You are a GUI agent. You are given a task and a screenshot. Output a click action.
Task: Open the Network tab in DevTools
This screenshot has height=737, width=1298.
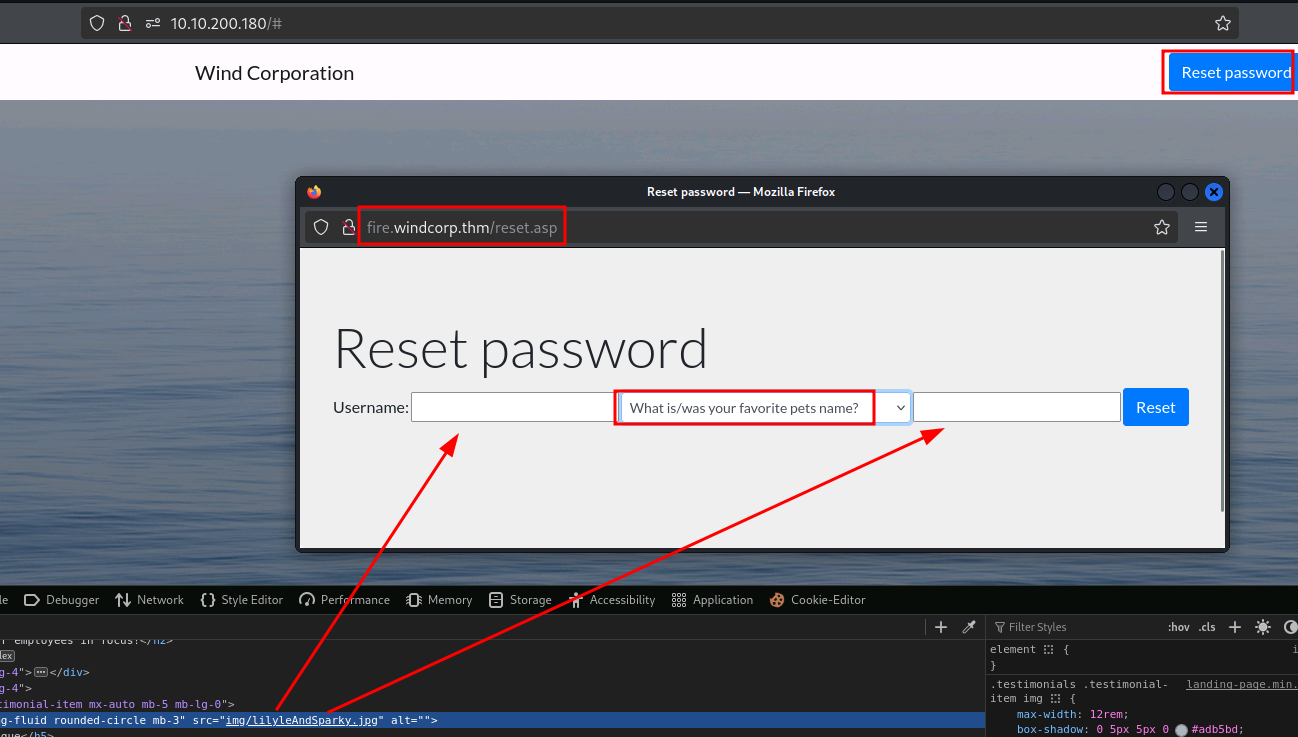pos(150,600)
